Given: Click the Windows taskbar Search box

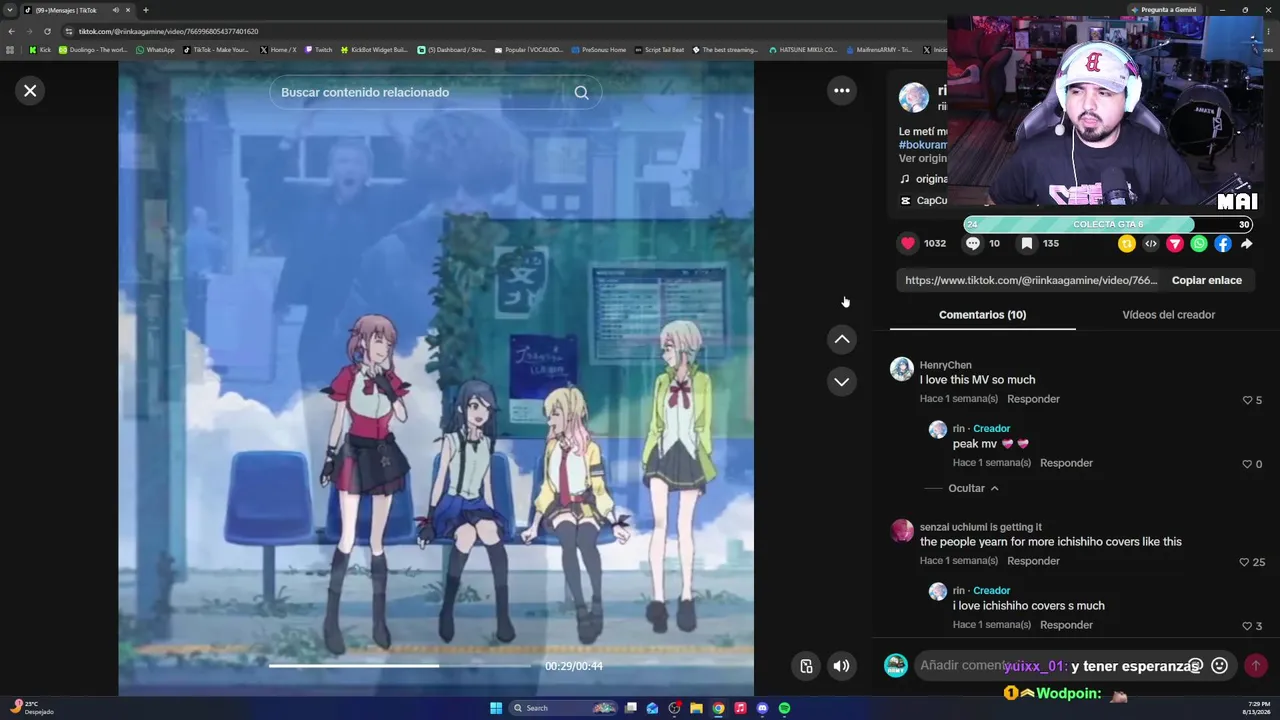Looking at the screenshot, I should pyautogui.click(x=565, y=708).
